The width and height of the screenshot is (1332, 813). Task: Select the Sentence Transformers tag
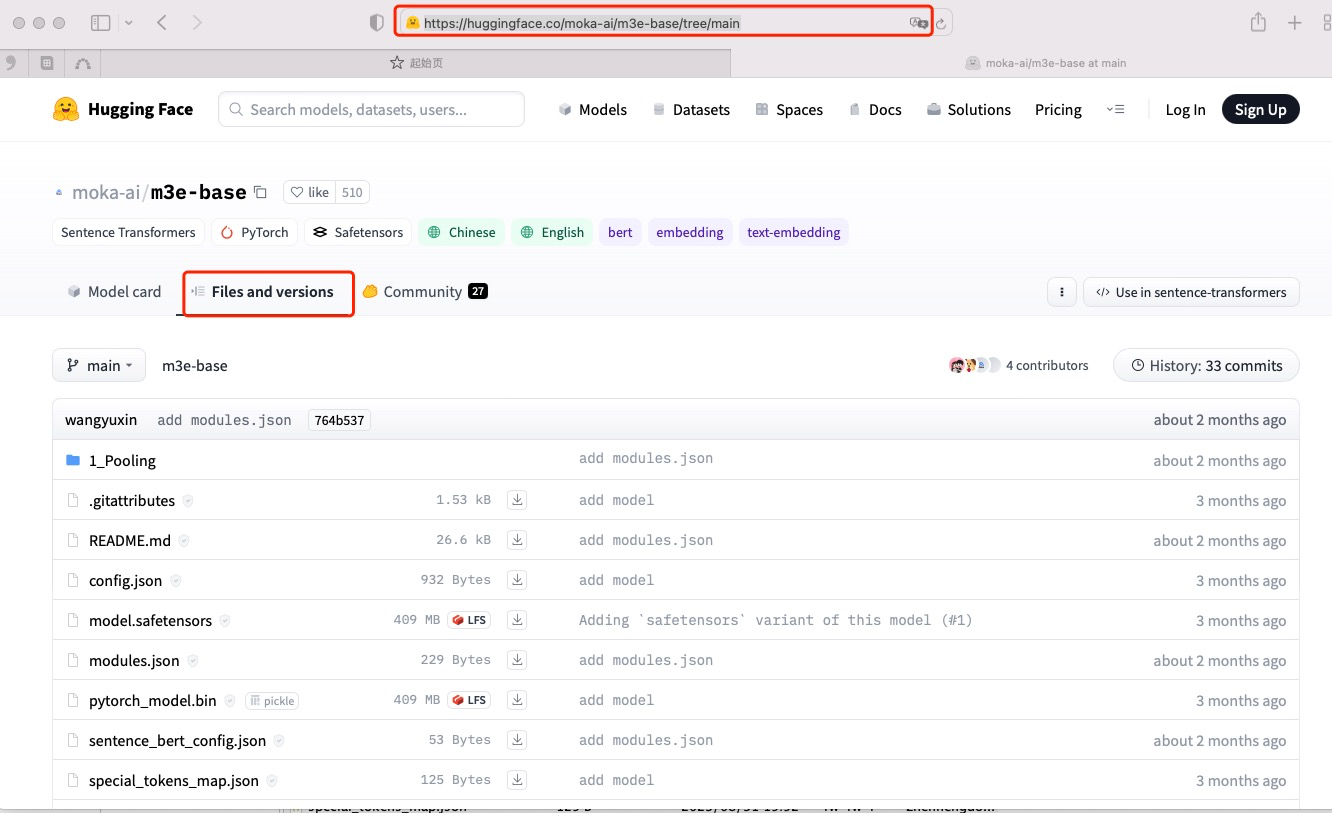click(x=128, y=232)
